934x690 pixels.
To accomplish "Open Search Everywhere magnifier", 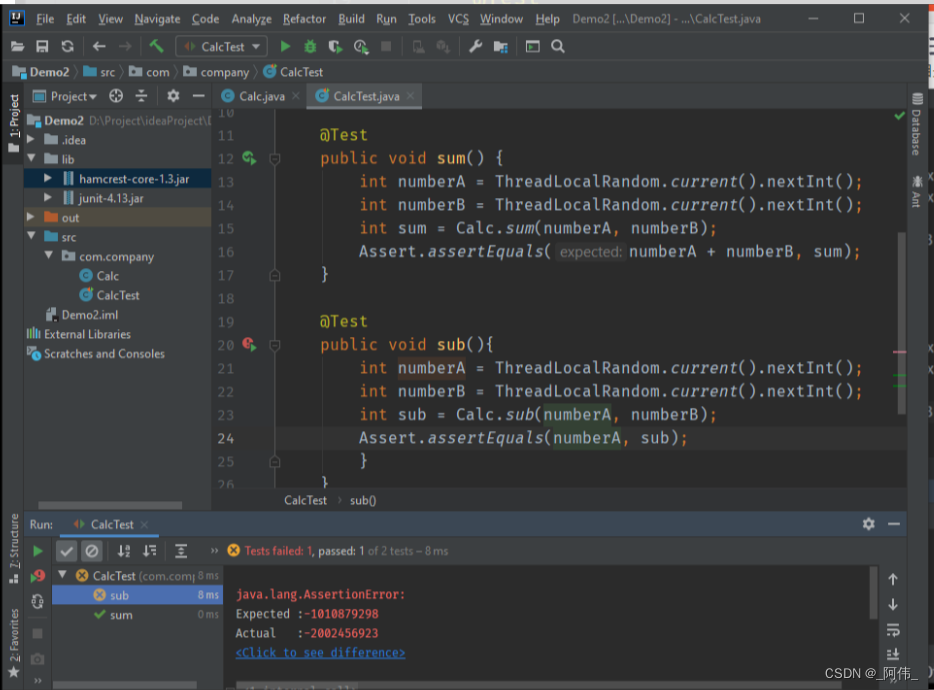I will (558, 46).
